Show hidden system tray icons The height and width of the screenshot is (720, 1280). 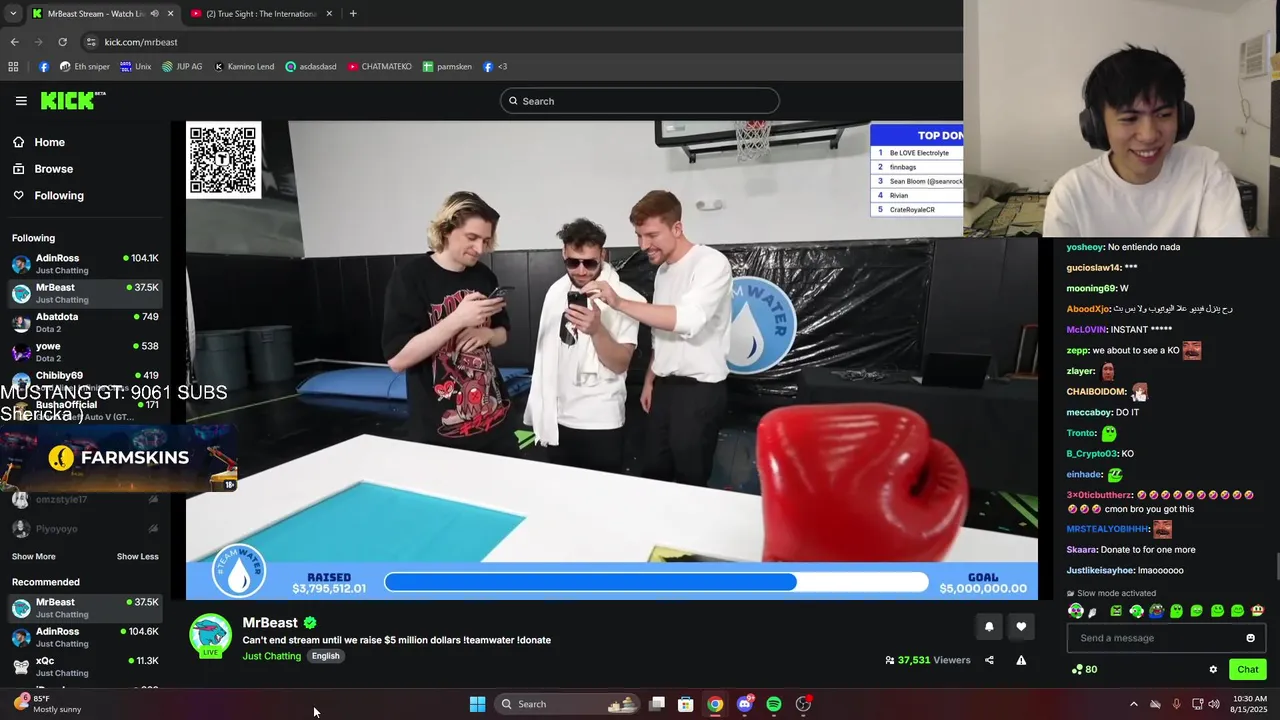click(1133, 704)
